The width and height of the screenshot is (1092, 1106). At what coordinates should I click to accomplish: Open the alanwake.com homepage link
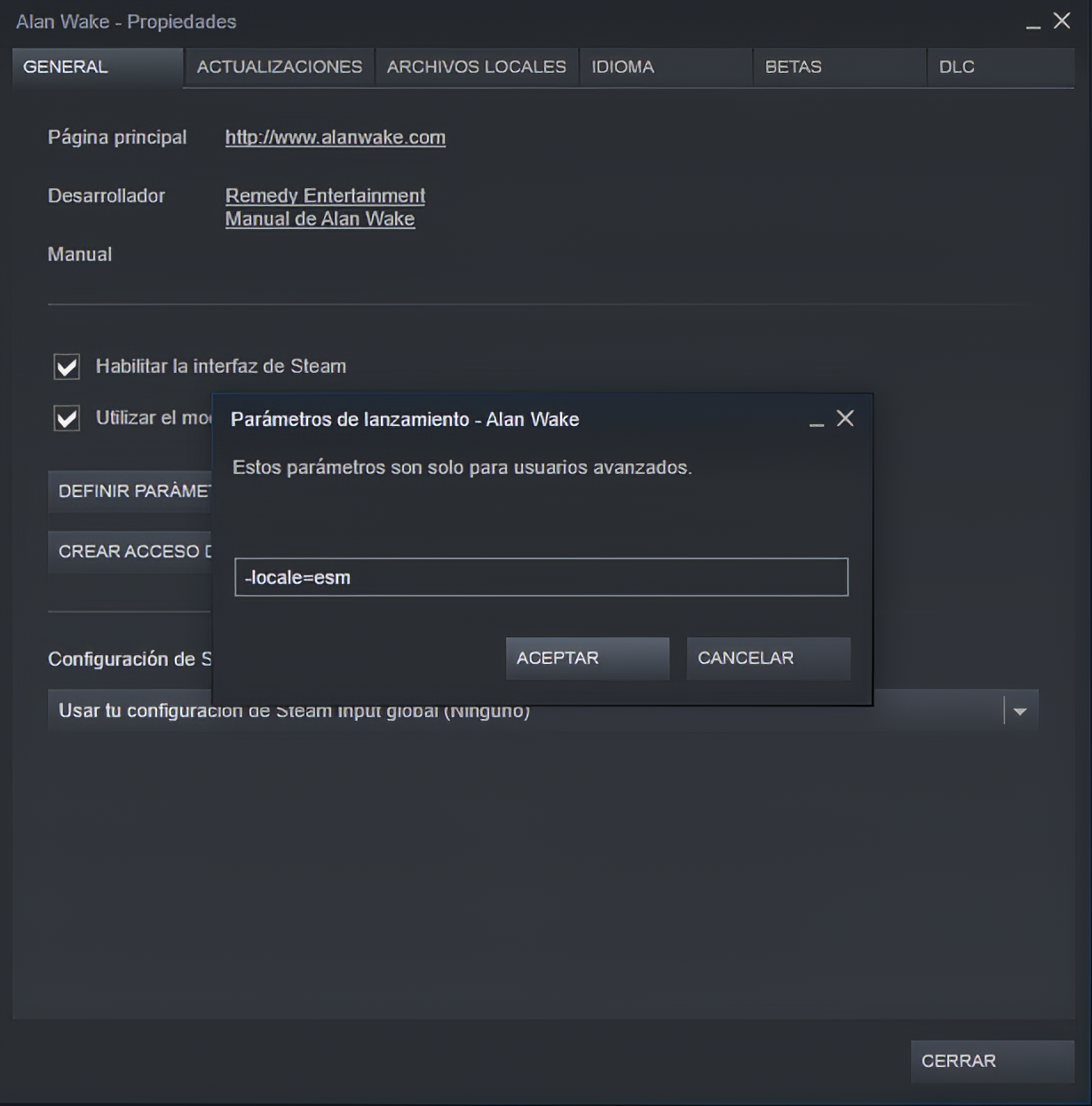[336, 138]
